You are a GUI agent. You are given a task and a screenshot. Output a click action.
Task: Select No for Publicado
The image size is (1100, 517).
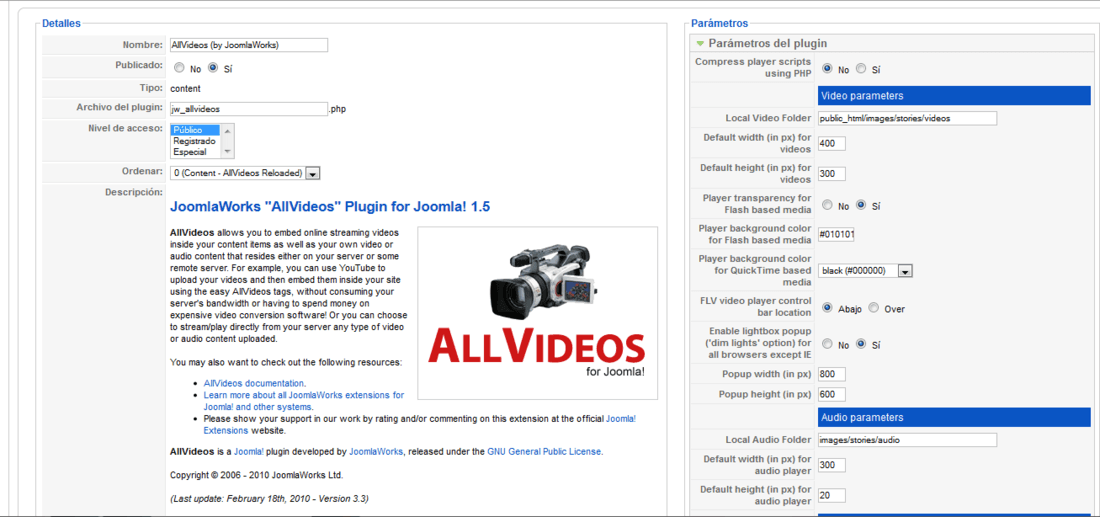pos(179,68)
